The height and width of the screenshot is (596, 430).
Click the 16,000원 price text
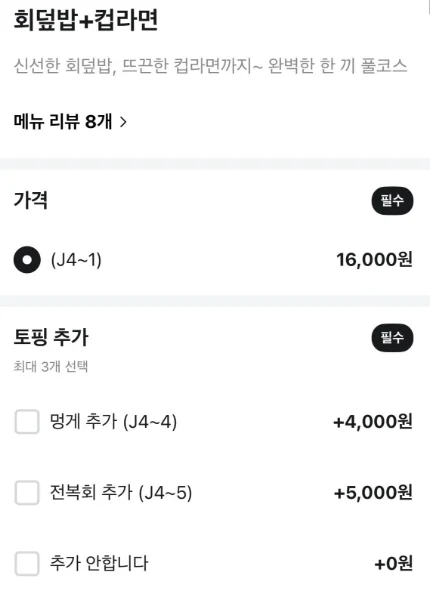[374, 260]
